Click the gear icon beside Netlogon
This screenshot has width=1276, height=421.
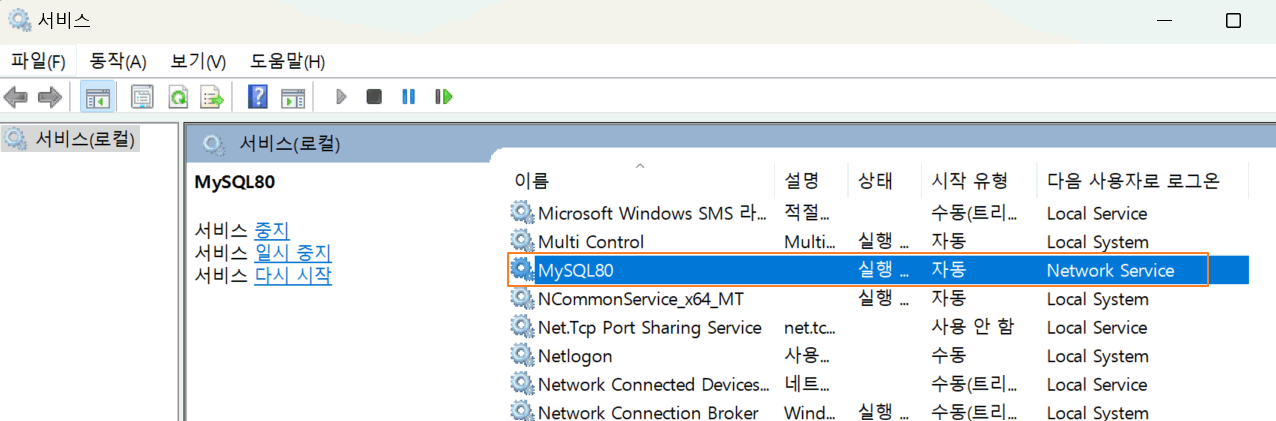(x=522, y=355)
